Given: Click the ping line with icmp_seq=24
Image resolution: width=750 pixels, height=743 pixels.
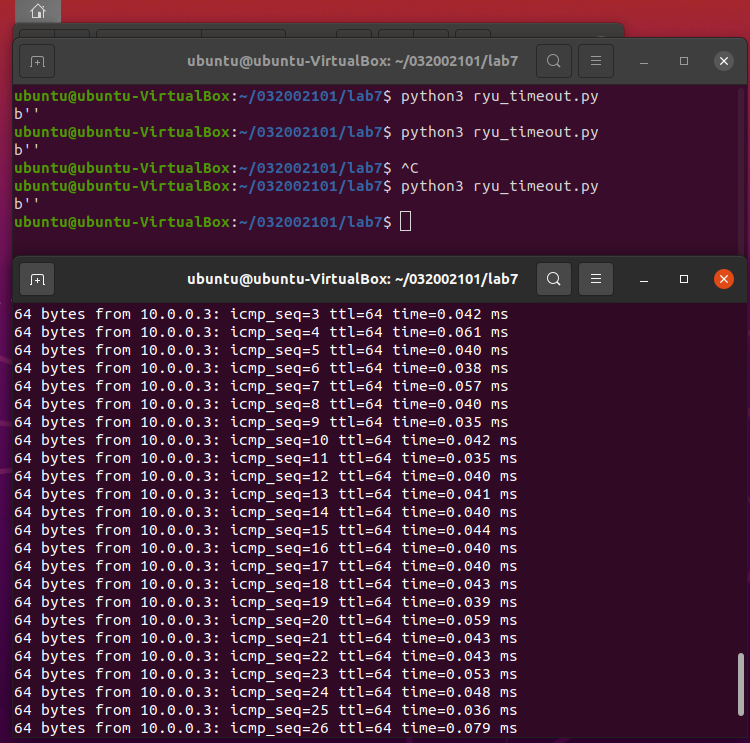Looking at the screenshot, I should tap(265, 692).
